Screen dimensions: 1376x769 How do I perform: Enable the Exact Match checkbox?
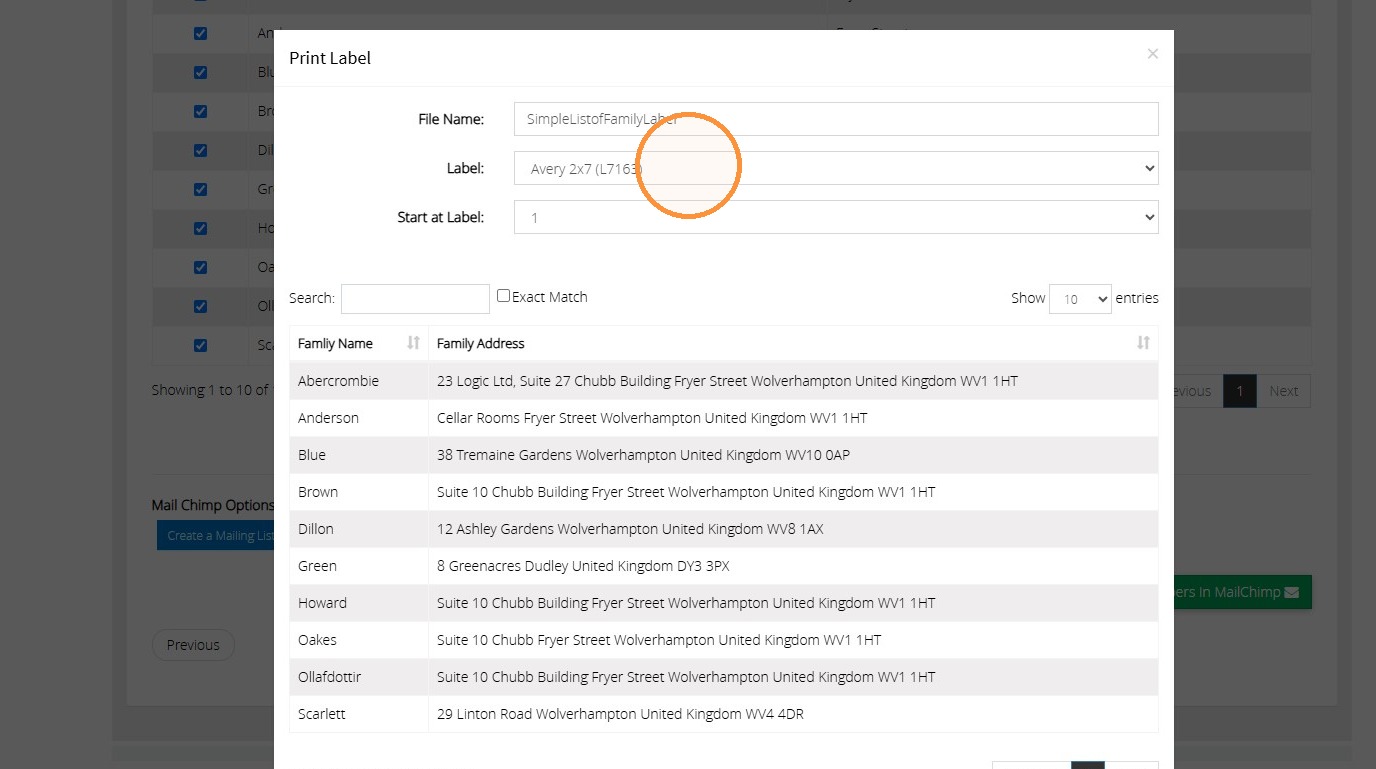pyautogui.click(x=503, y=296)
